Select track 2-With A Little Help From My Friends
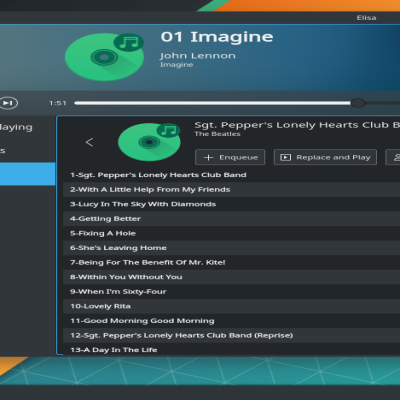The height and width of the screenshot is (400, 400). tap(231, 190)
